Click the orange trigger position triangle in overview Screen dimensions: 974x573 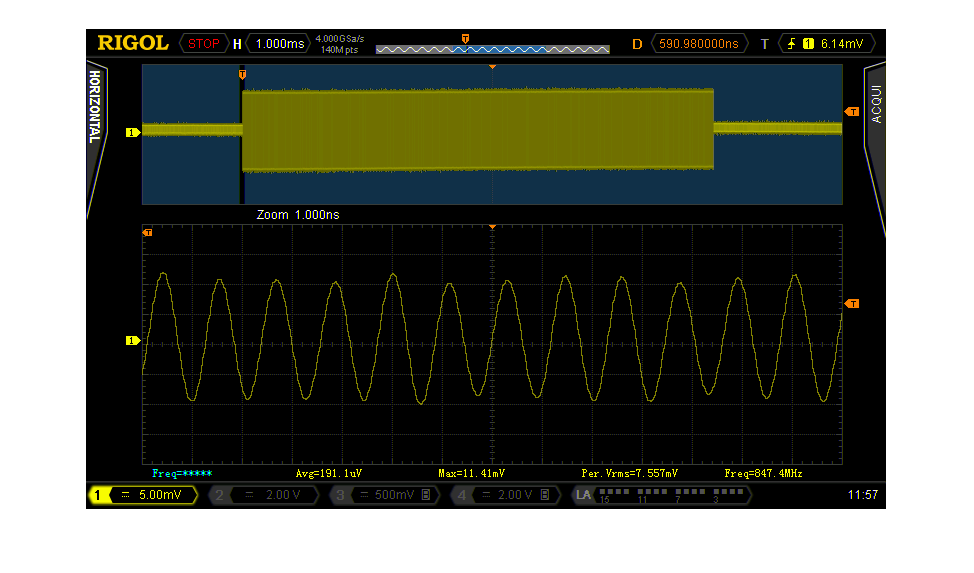pyautogui.click(x=492, y=66)
